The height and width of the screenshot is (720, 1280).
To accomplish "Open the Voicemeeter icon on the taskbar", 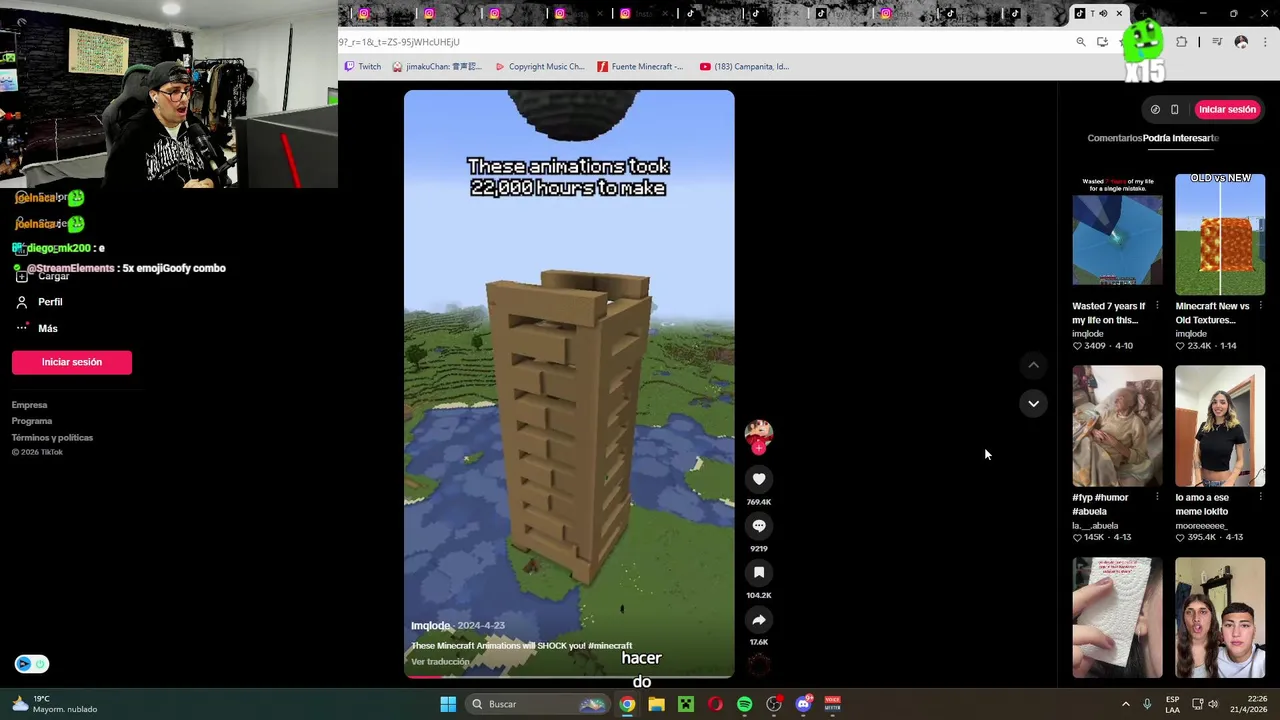I will tap(832, 704).
